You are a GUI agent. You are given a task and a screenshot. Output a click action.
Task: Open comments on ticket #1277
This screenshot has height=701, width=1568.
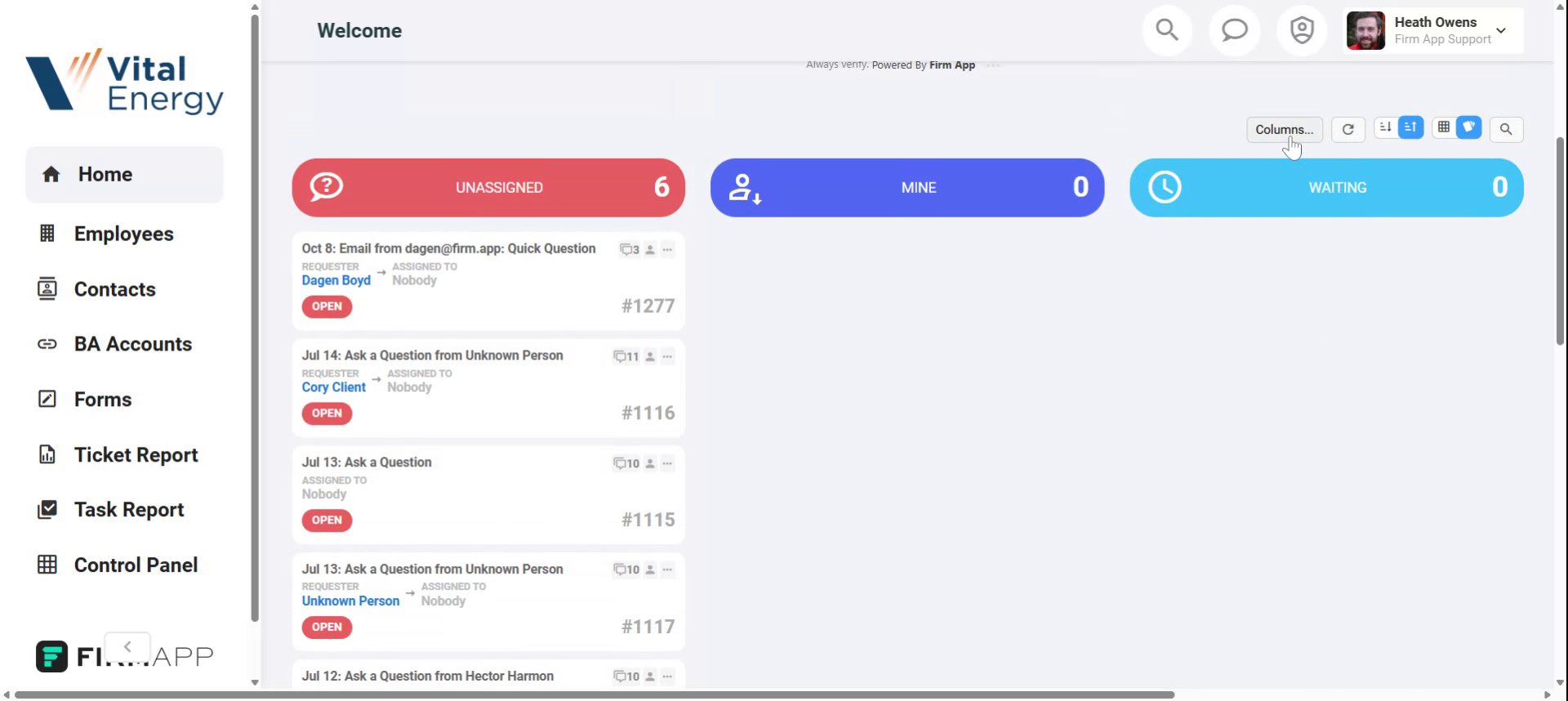point(630,249)
